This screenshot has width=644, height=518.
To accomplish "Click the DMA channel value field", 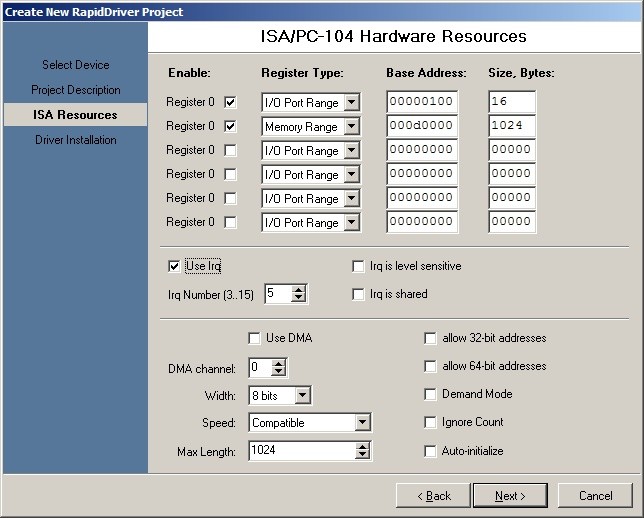I will coord(260,367).
